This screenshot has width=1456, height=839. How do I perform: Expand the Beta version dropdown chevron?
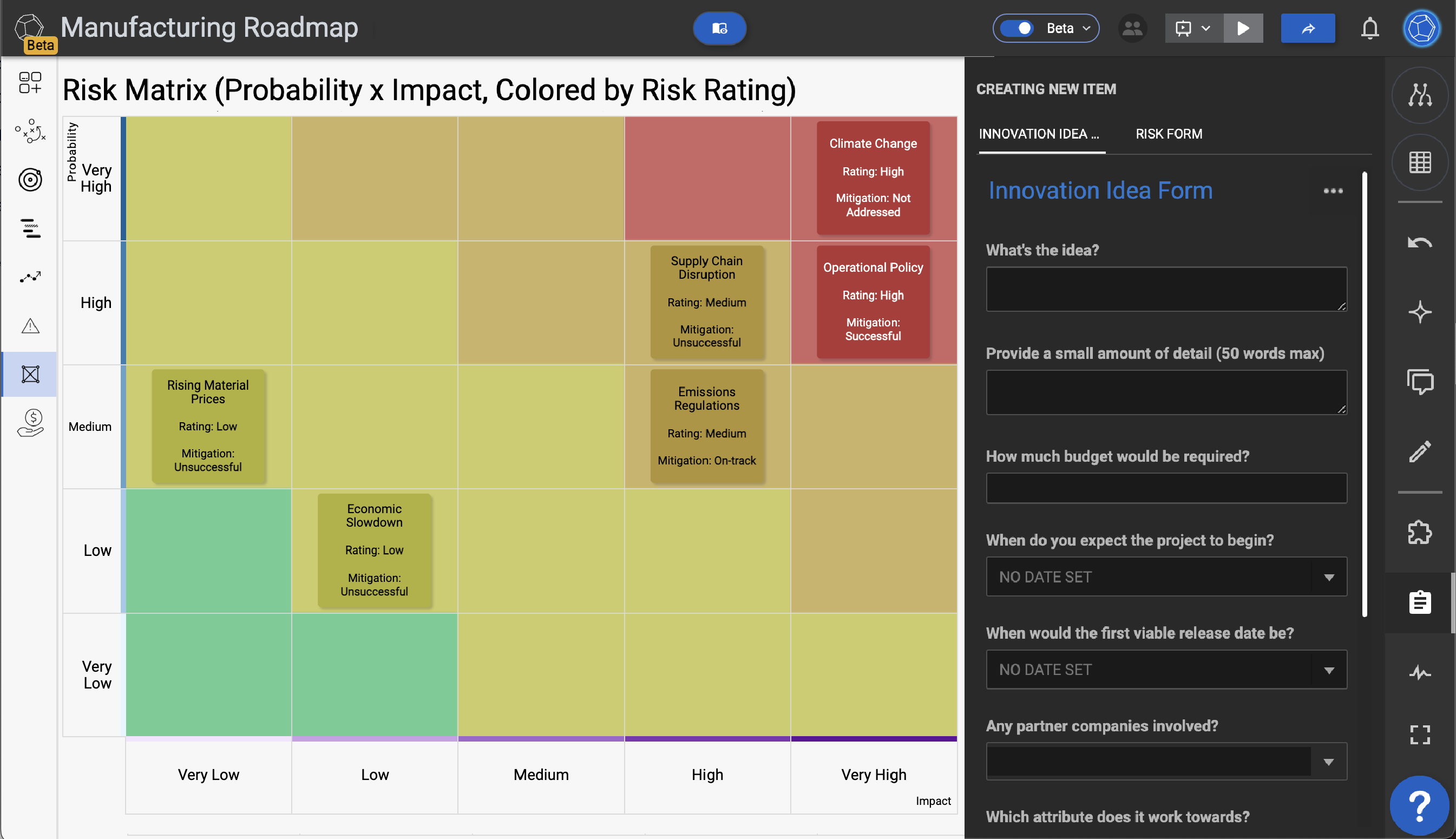1087,28
